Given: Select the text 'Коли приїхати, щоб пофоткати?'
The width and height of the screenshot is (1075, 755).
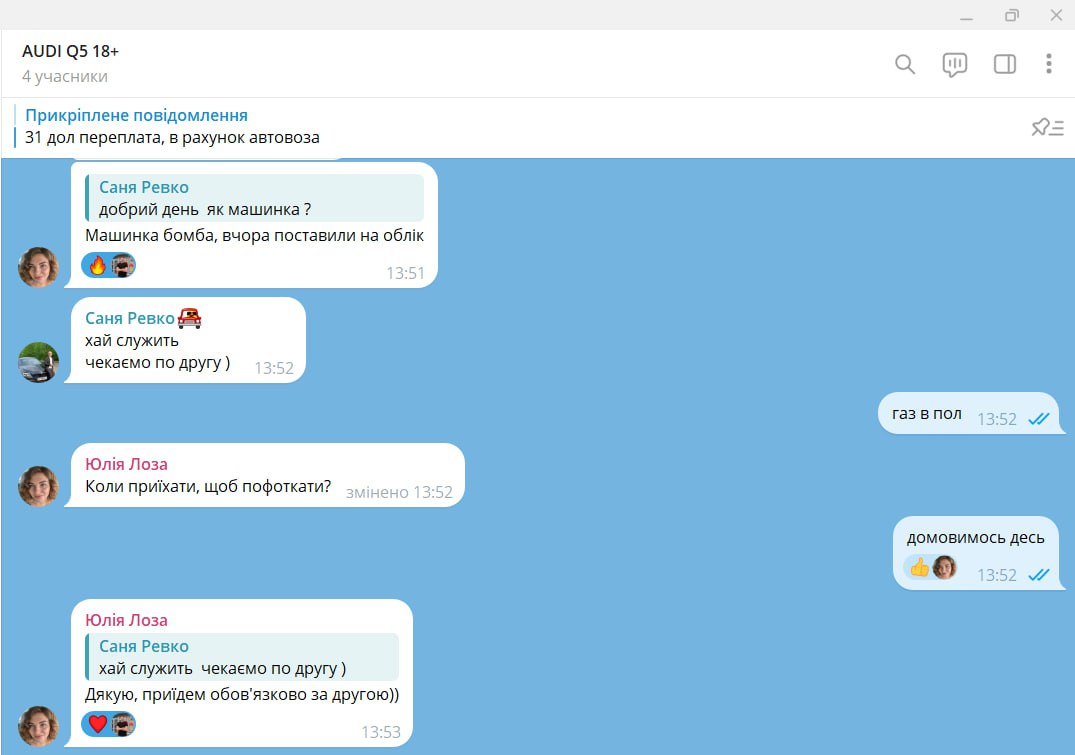Looking at the screenshot, I should point(208,486).
